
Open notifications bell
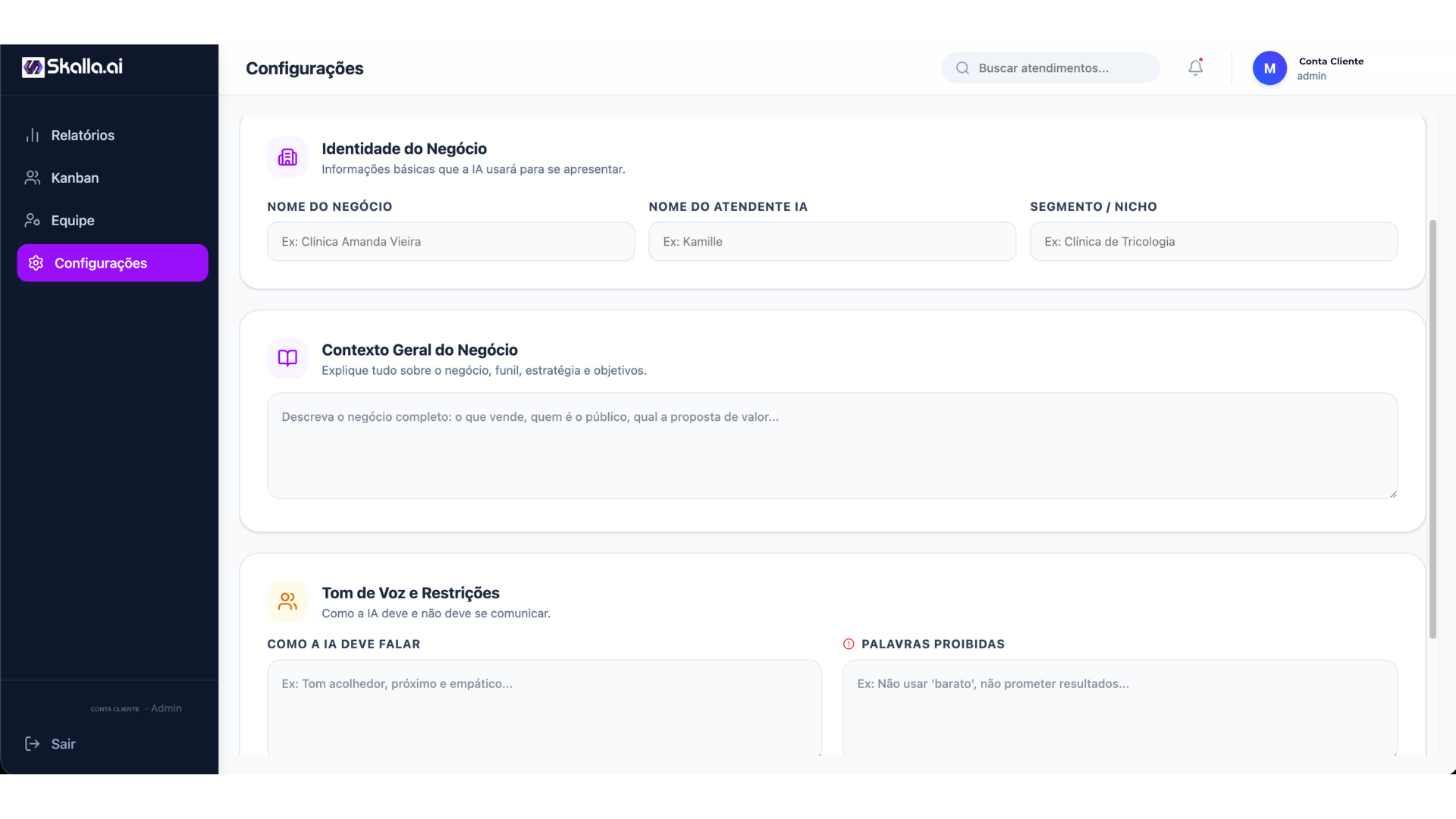pyautogui.click(x=1195, y=68)
